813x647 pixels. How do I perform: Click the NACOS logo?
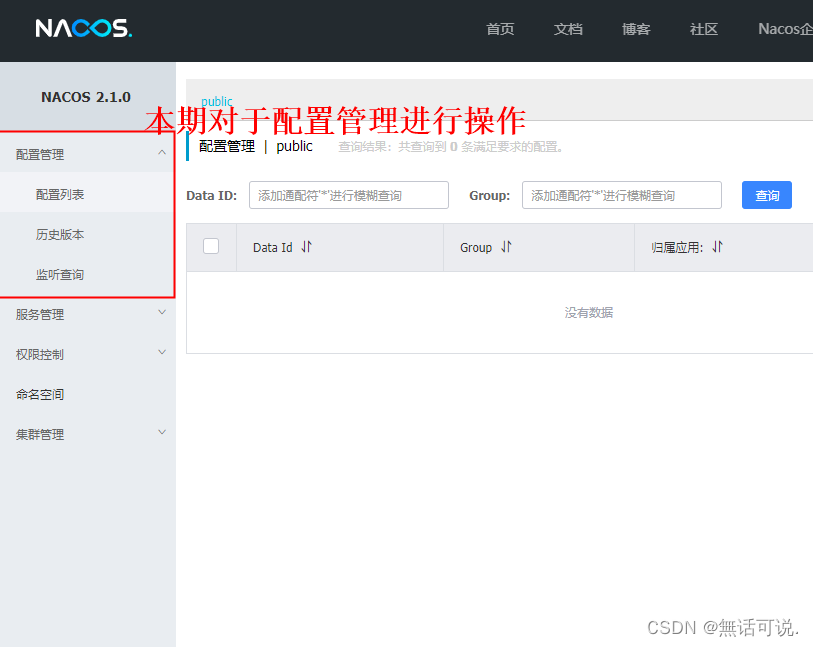point(83,29)
